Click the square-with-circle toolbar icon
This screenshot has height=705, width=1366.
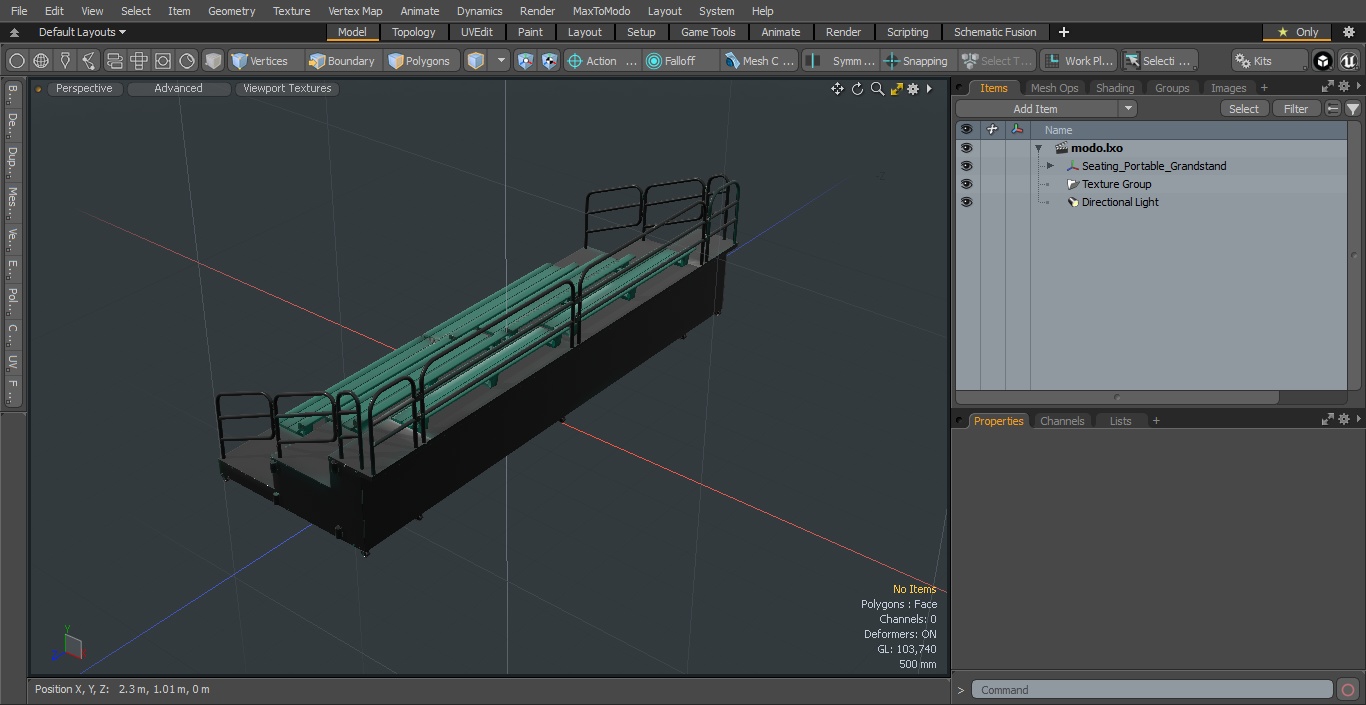pyautogui.click(x=163, y=61)
